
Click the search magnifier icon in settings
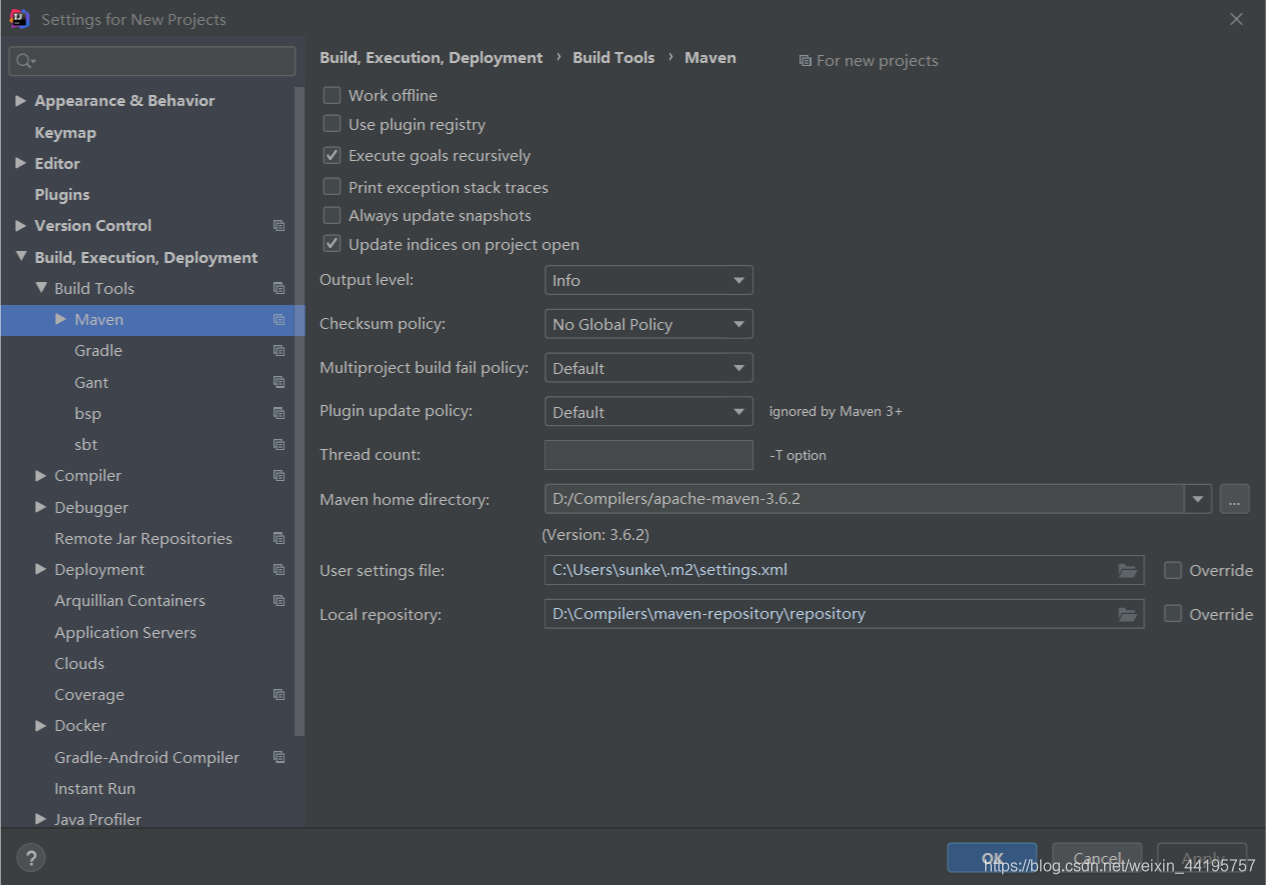point(25,61)
